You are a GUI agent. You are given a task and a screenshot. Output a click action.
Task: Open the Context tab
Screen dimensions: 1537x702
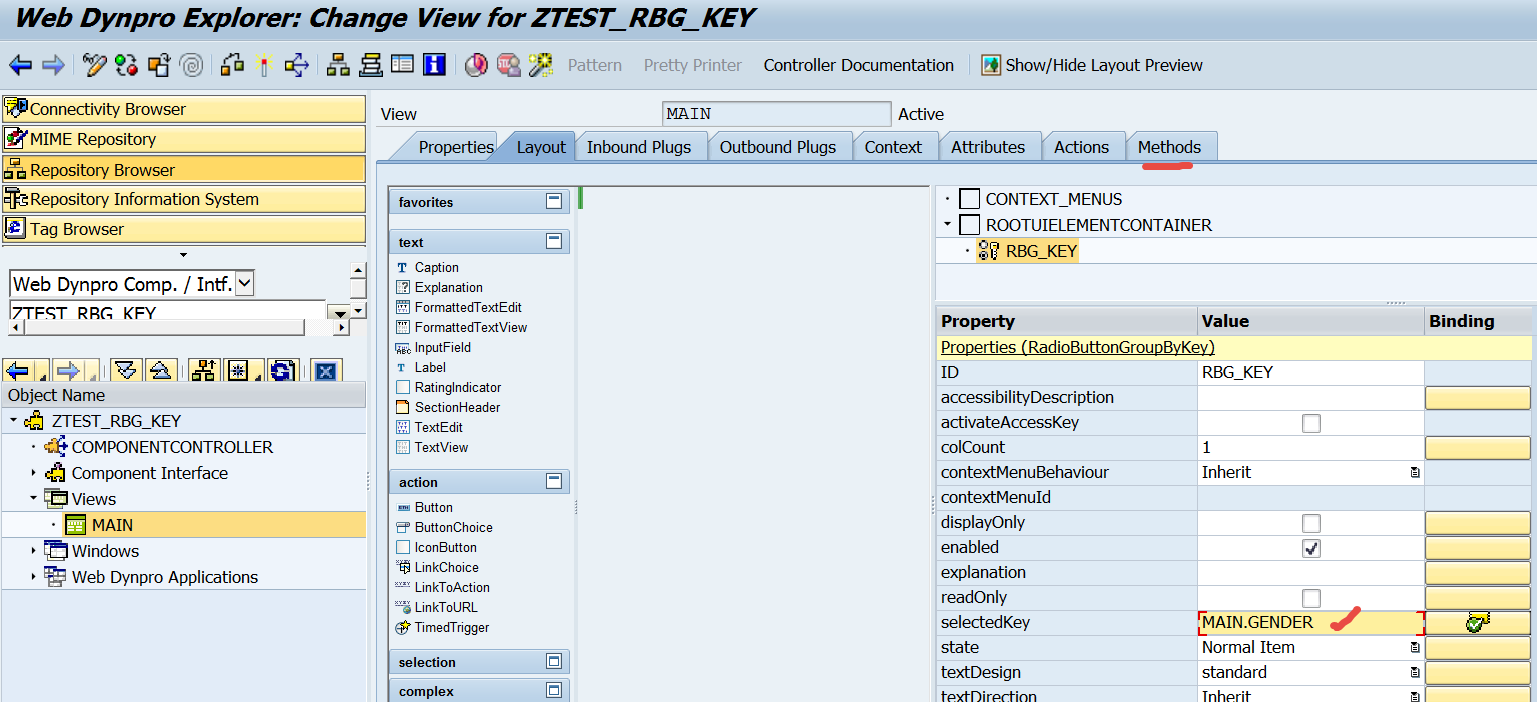[892, 147]
